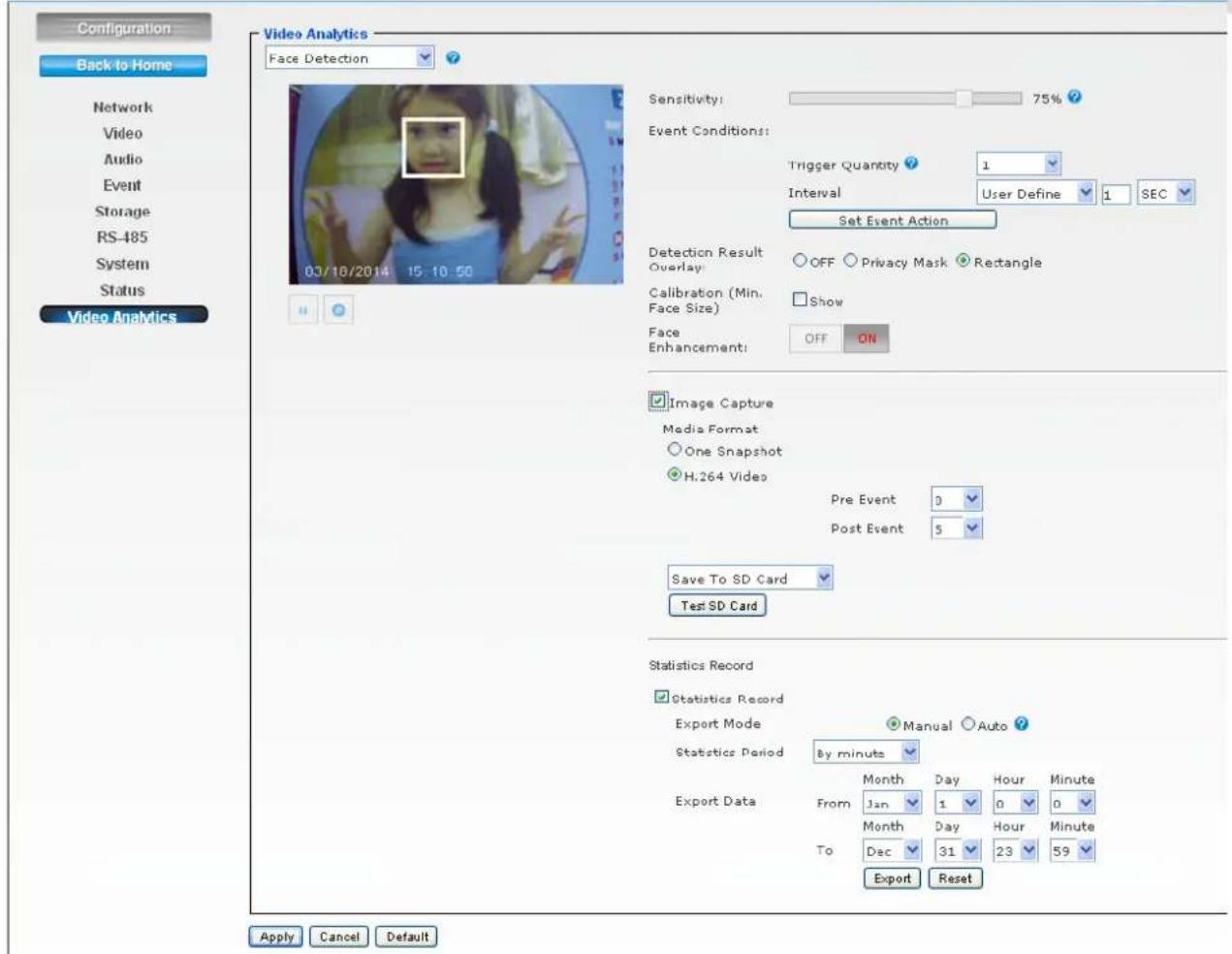Click the round snapshot icon under preview

338,310
